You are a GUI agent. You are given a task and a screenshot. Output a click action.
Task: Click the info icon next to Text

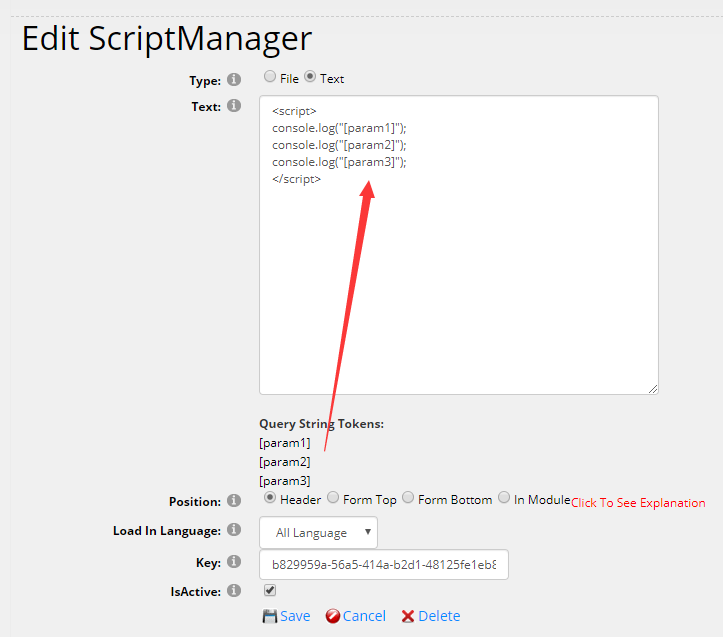pos(234,106)
